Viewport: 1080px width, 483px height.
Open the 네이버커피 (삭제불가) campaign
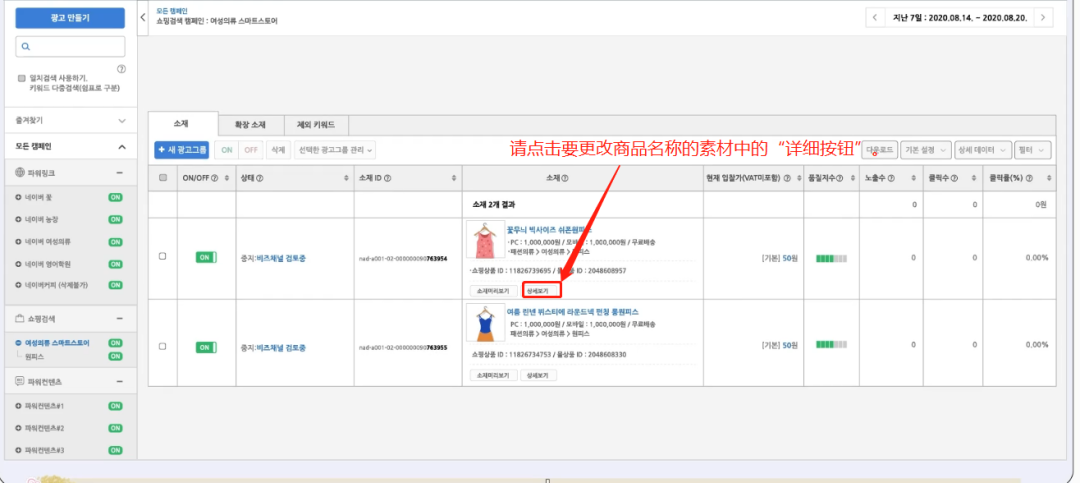click(x=56, y=285)
